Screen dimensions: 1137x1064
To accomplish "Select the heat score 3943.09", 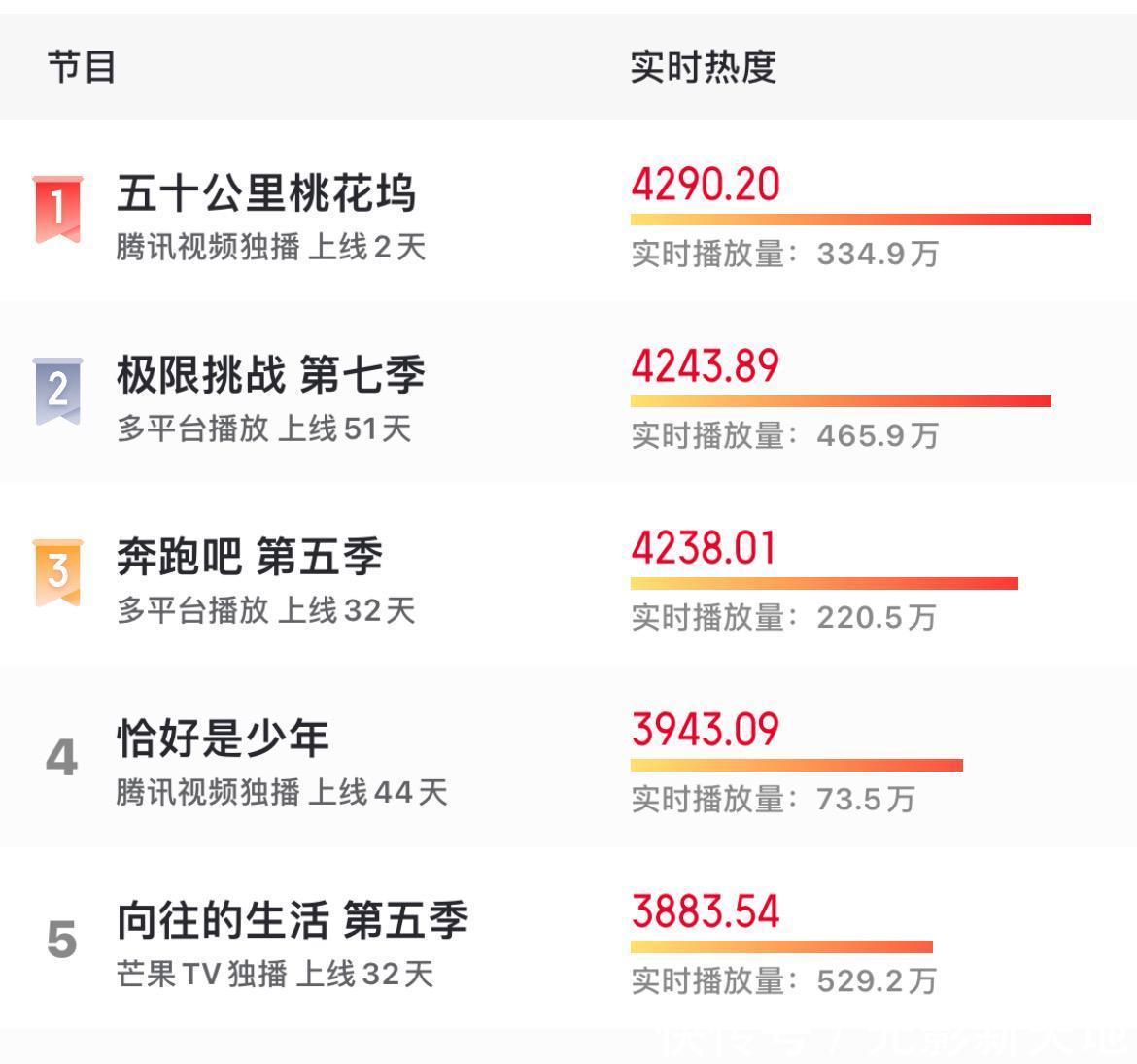I will [x=705, y=729].
